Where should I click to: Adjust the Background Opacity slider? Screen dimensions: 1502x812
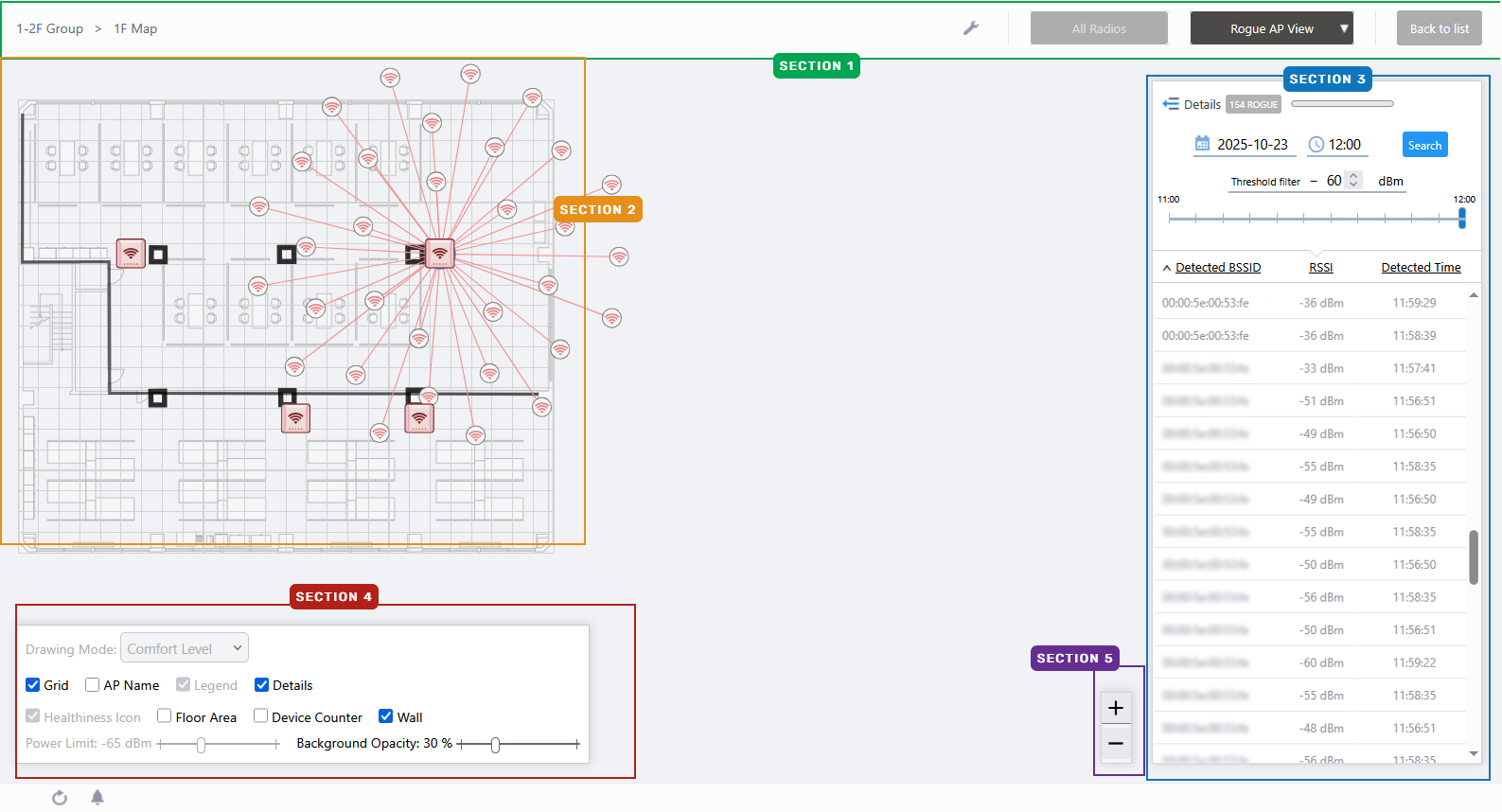tap(495, 745)
